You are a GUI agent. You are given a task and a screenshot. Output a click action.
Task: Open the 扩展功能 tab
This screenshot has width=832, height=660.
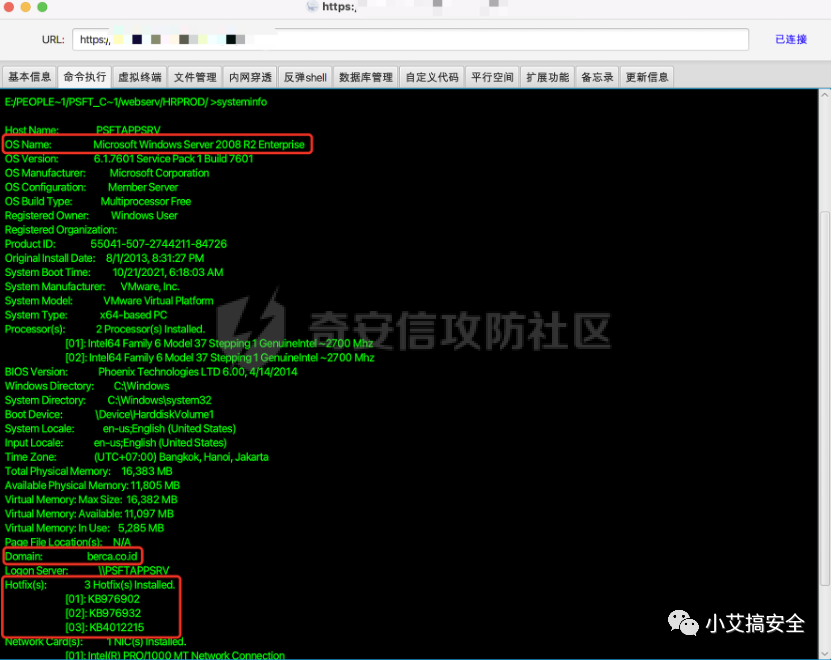click(x=548, y=77)
